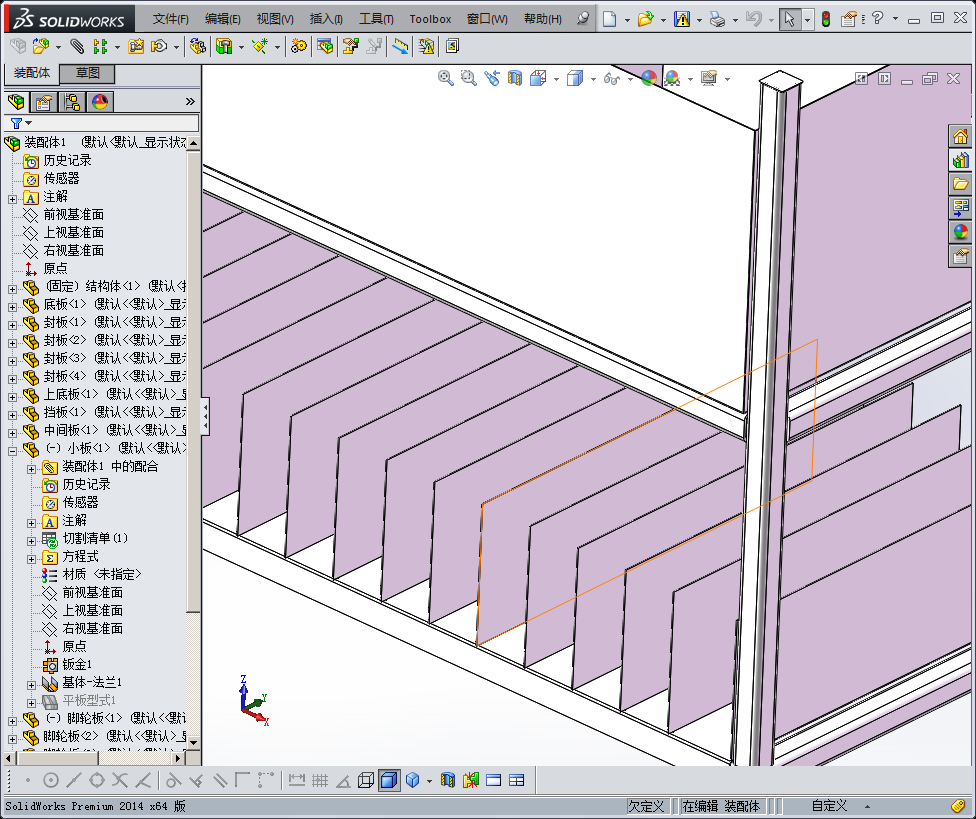Open Reference Geometry tool
This screenshot has width=976, height=819.
[259, 46]
